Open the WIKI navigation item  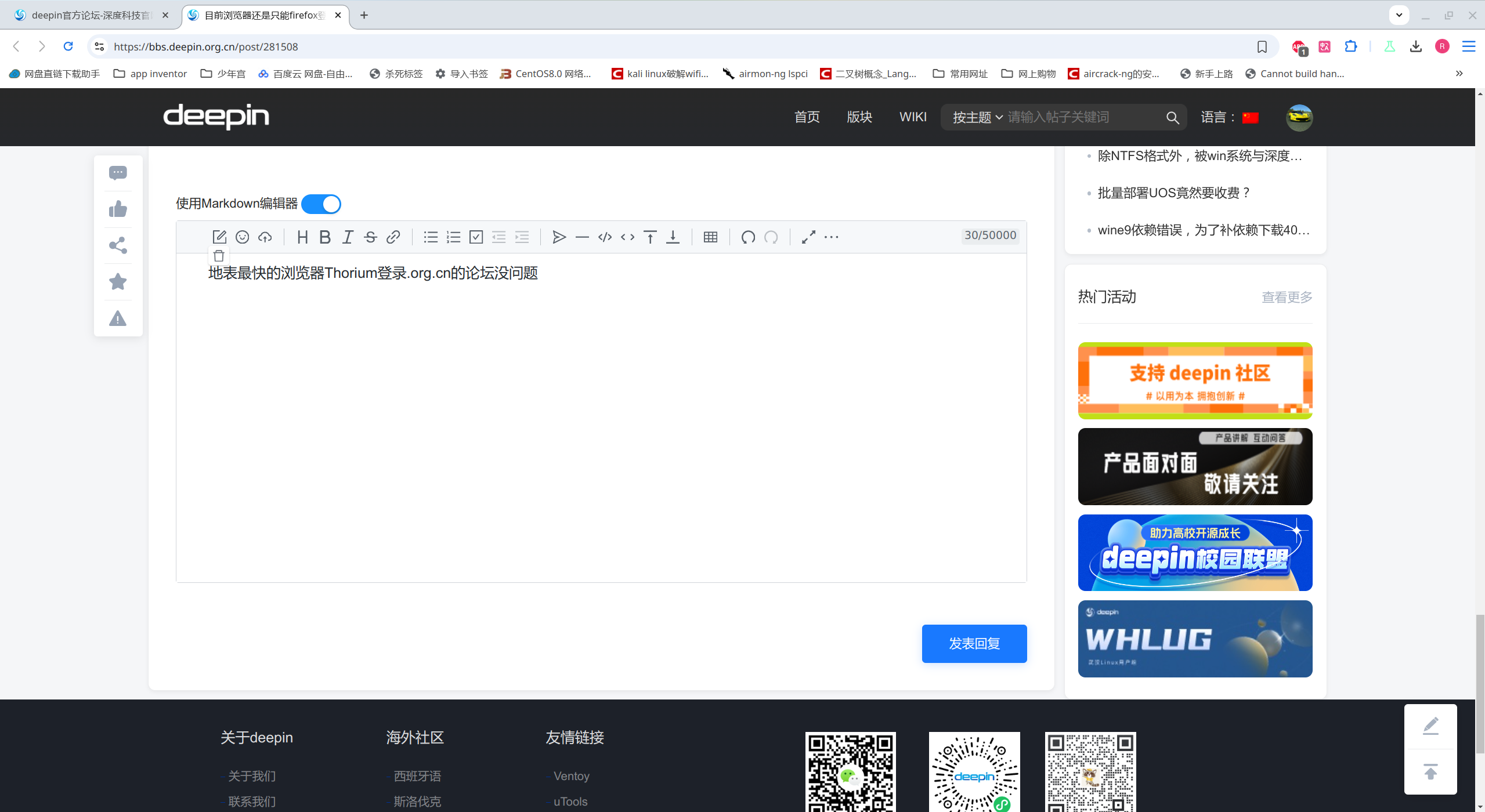[913, 117]
